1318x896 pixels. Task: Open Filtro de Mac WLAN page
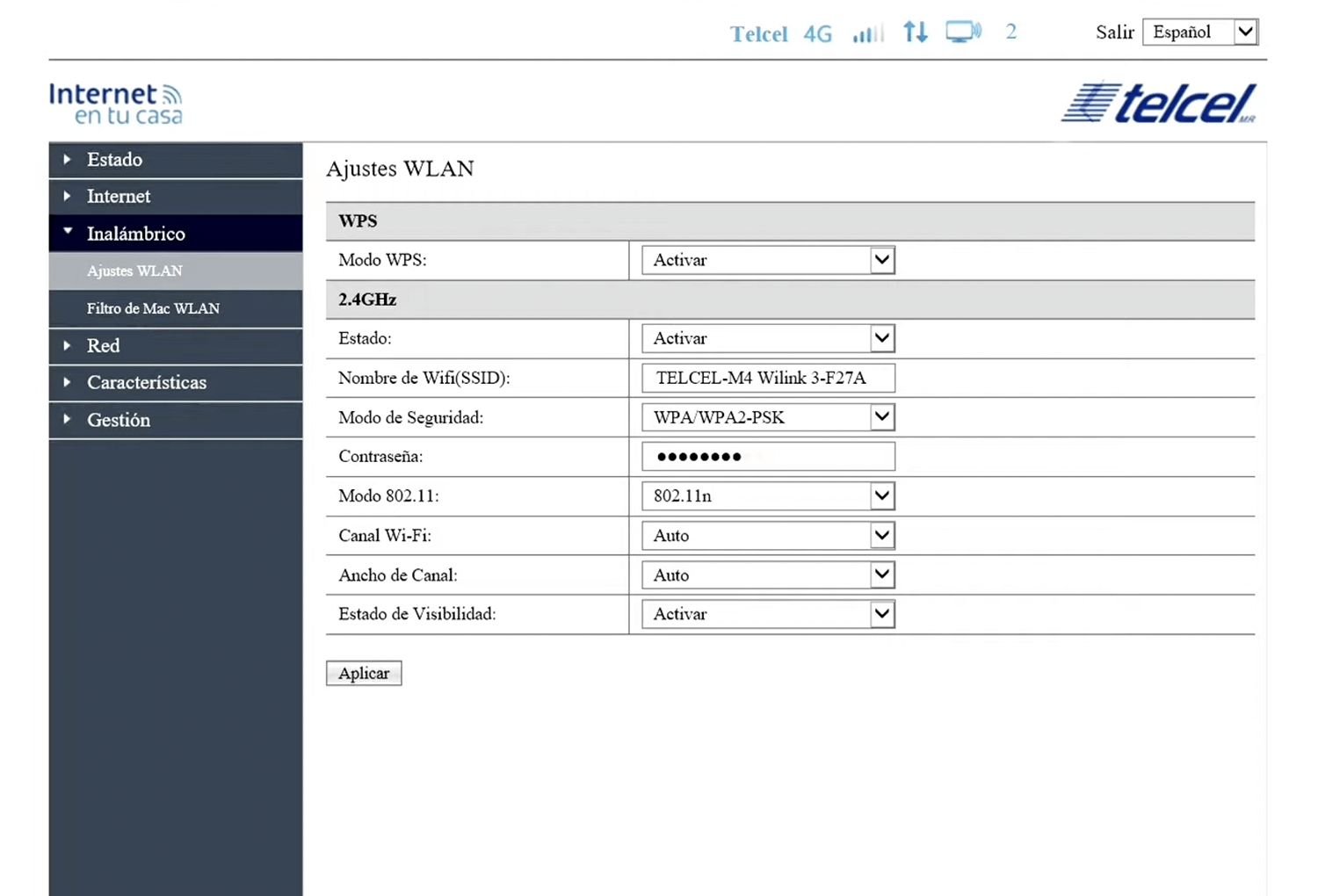153,308
